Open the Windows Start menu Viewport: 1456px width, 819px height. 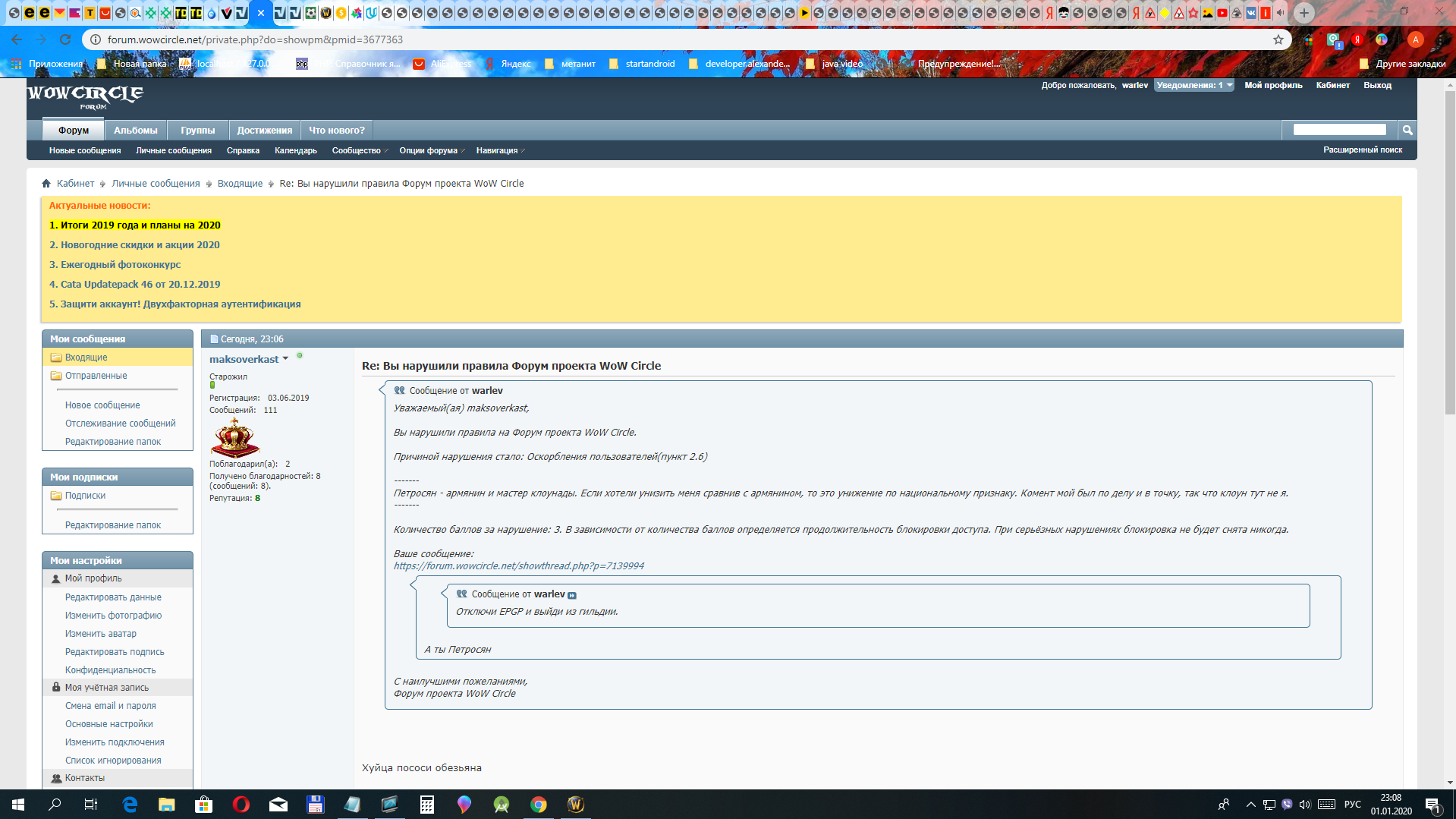click(18, 805)
